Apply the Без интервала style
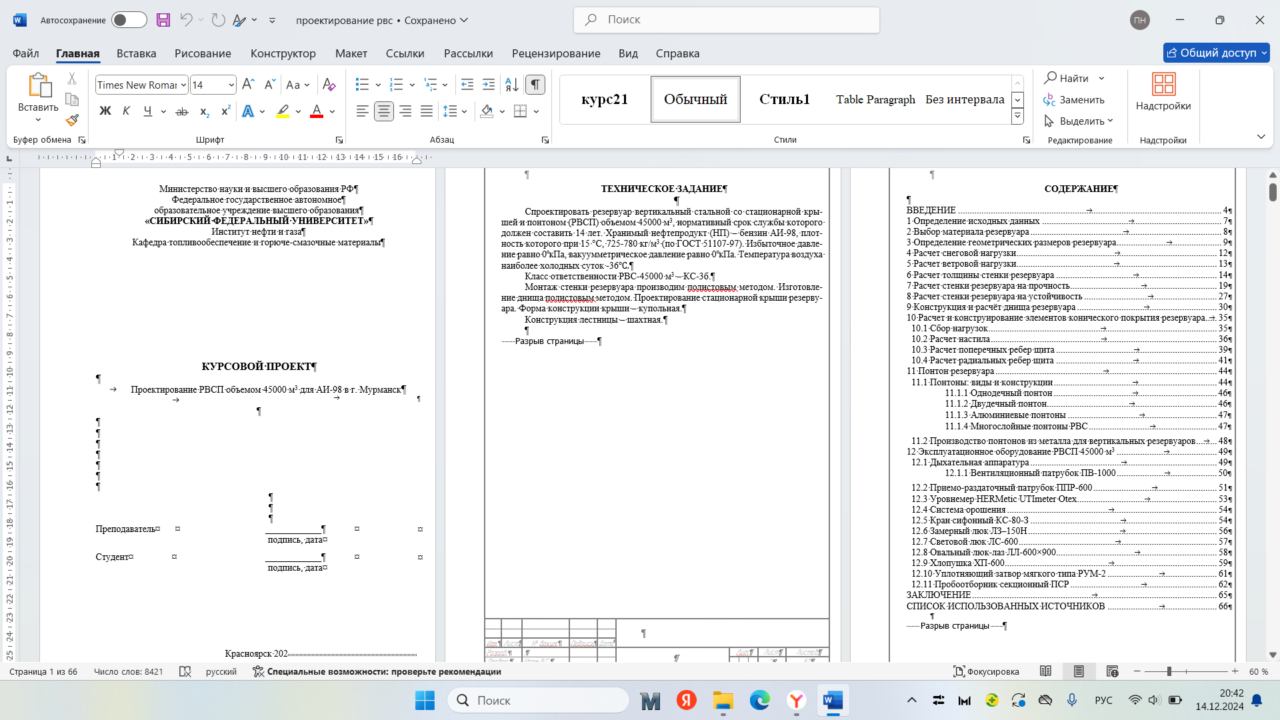Screen dimensions: 1280x720 (x=965, y=99)
